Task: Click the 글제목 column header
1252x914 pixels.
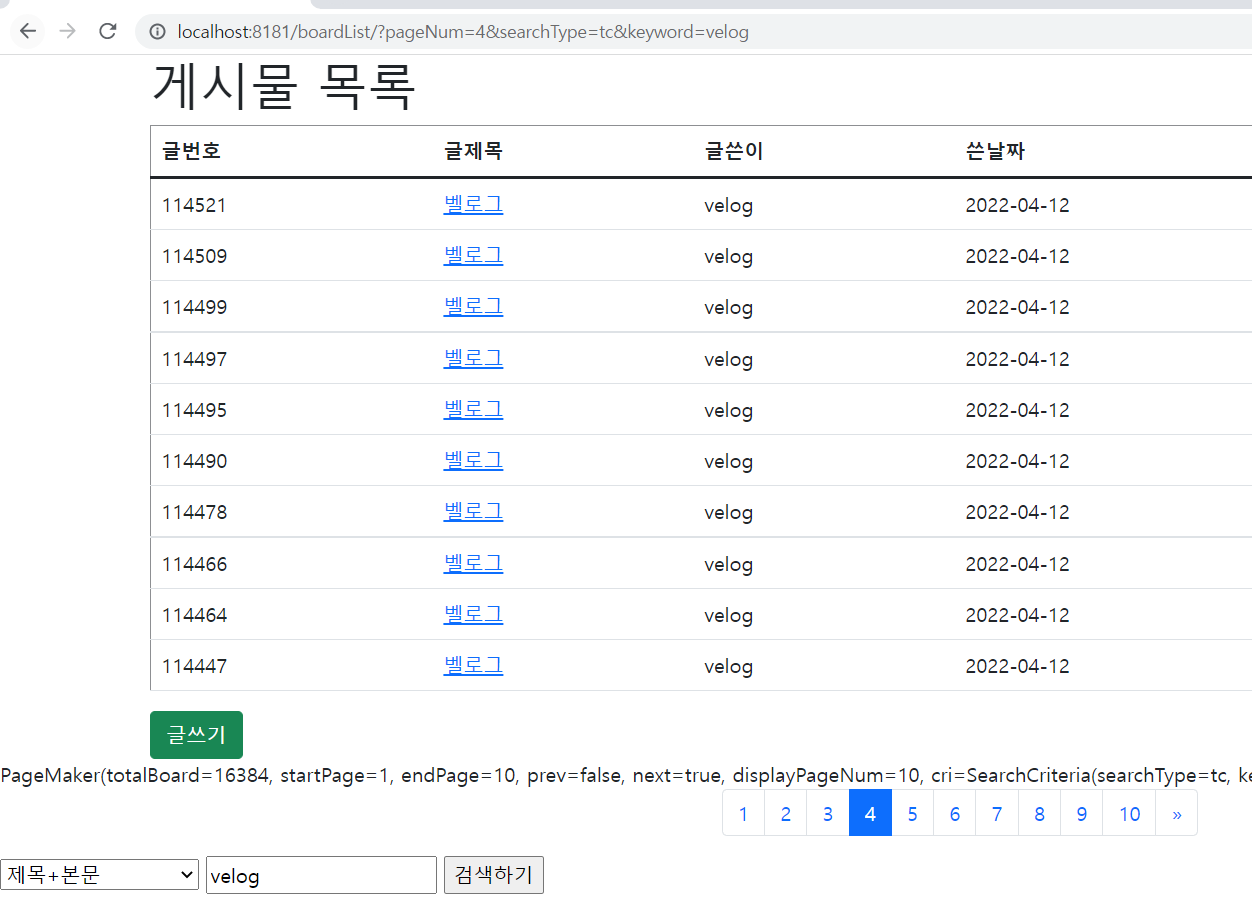Action: coord(473,151)
